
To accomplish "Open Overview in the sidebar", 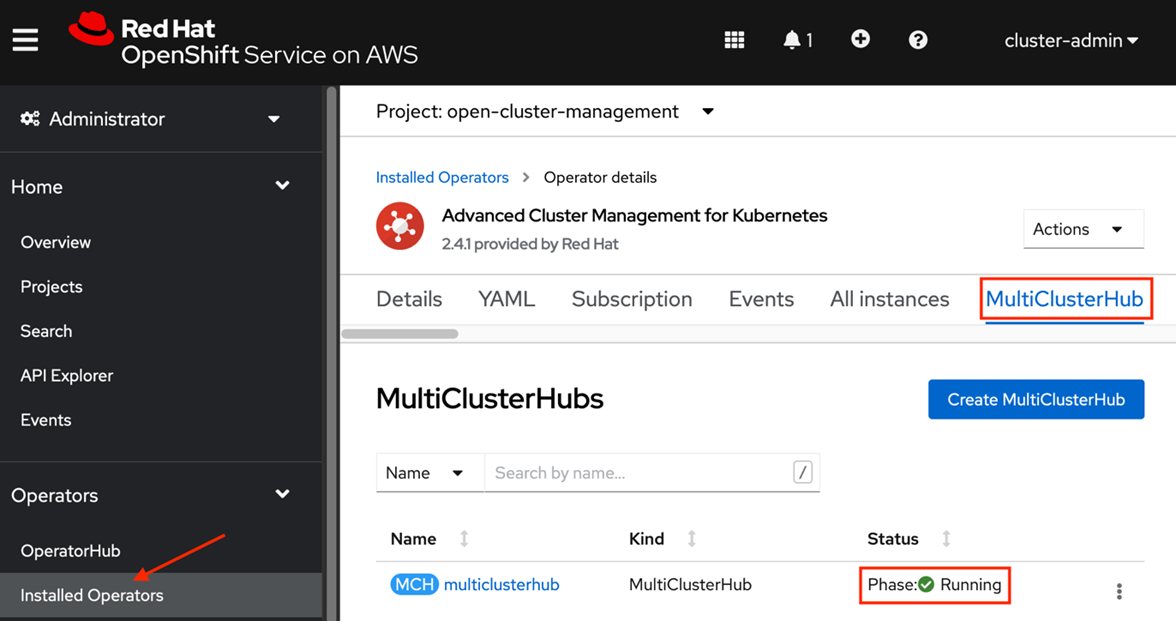I will pyautogui.click(x=56, y=242).
